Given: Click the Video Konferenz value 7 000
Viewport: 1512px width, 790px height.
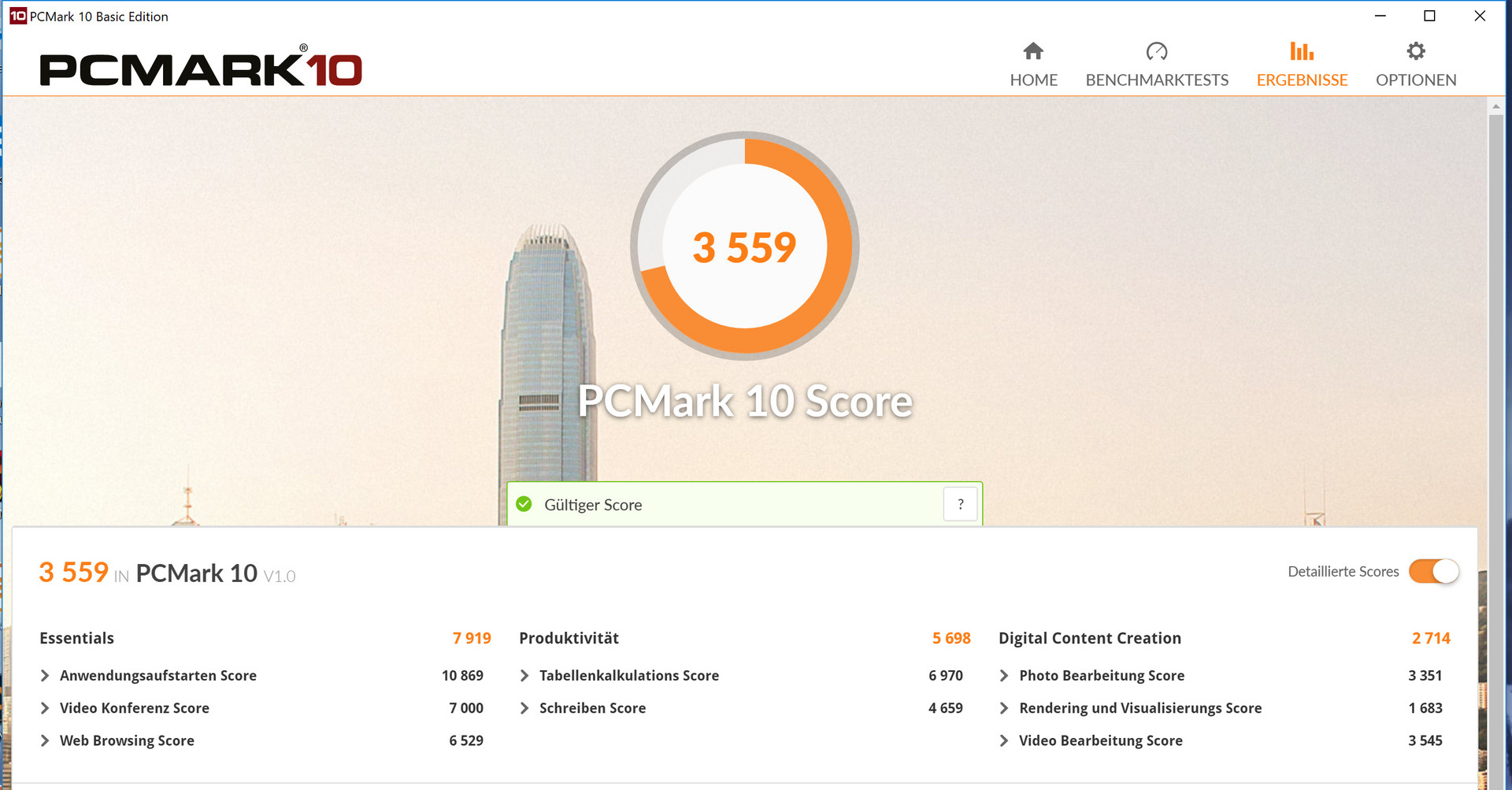Looking at the screenshot, I should [466, 708].
